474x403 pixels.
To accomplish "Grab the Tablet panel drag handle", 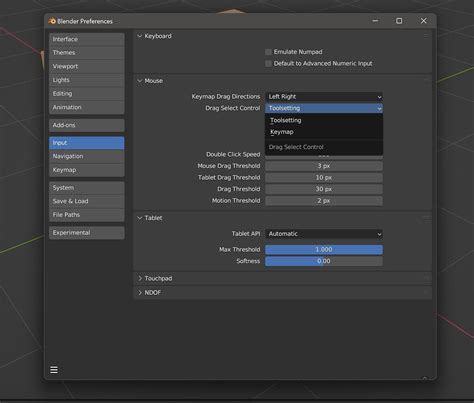I will click(x=426, y=218).
